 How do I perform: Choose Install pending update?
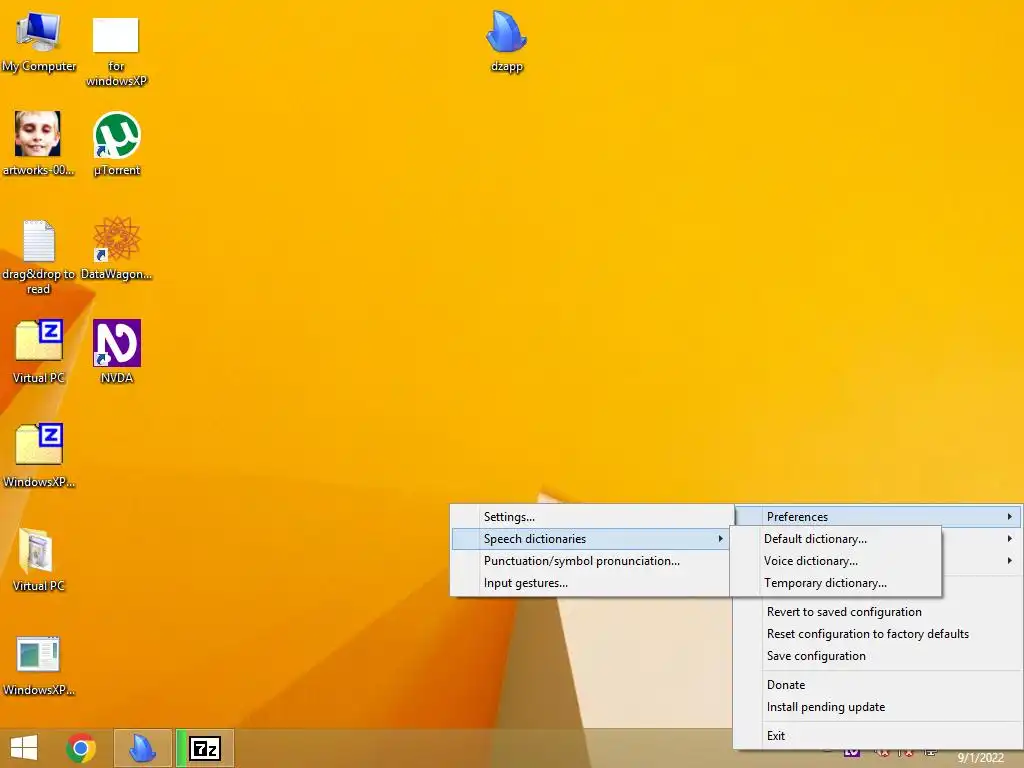(x=878, y=707)
